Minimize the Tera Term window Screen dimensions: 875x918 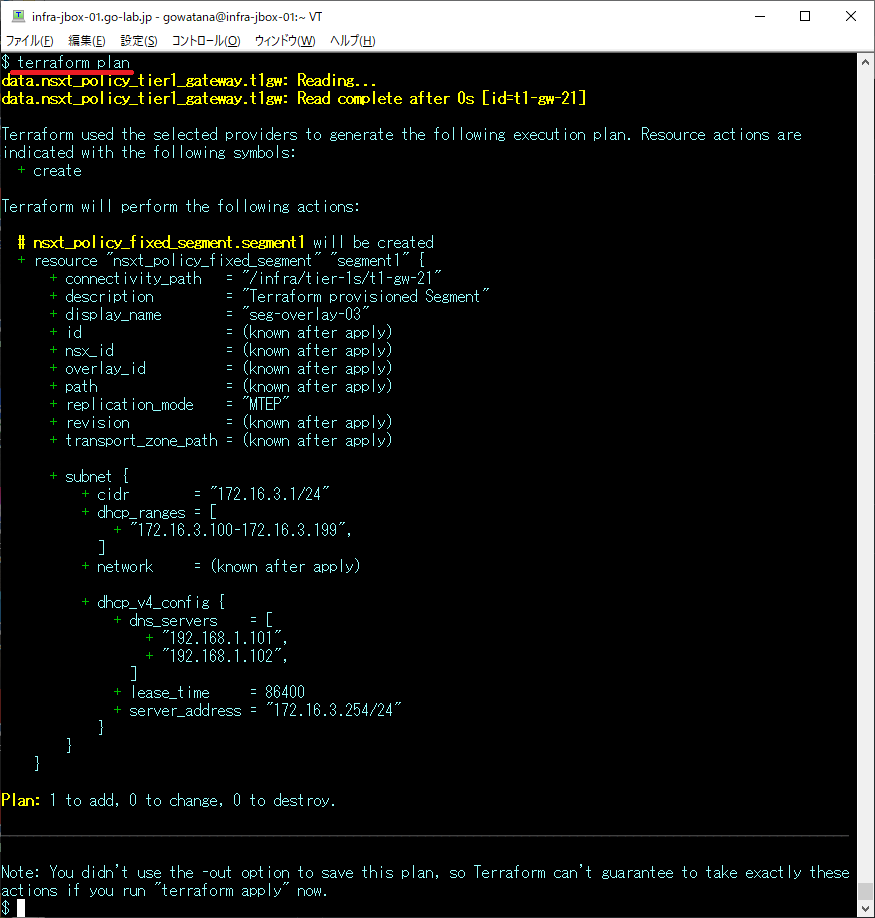point(760,16)
